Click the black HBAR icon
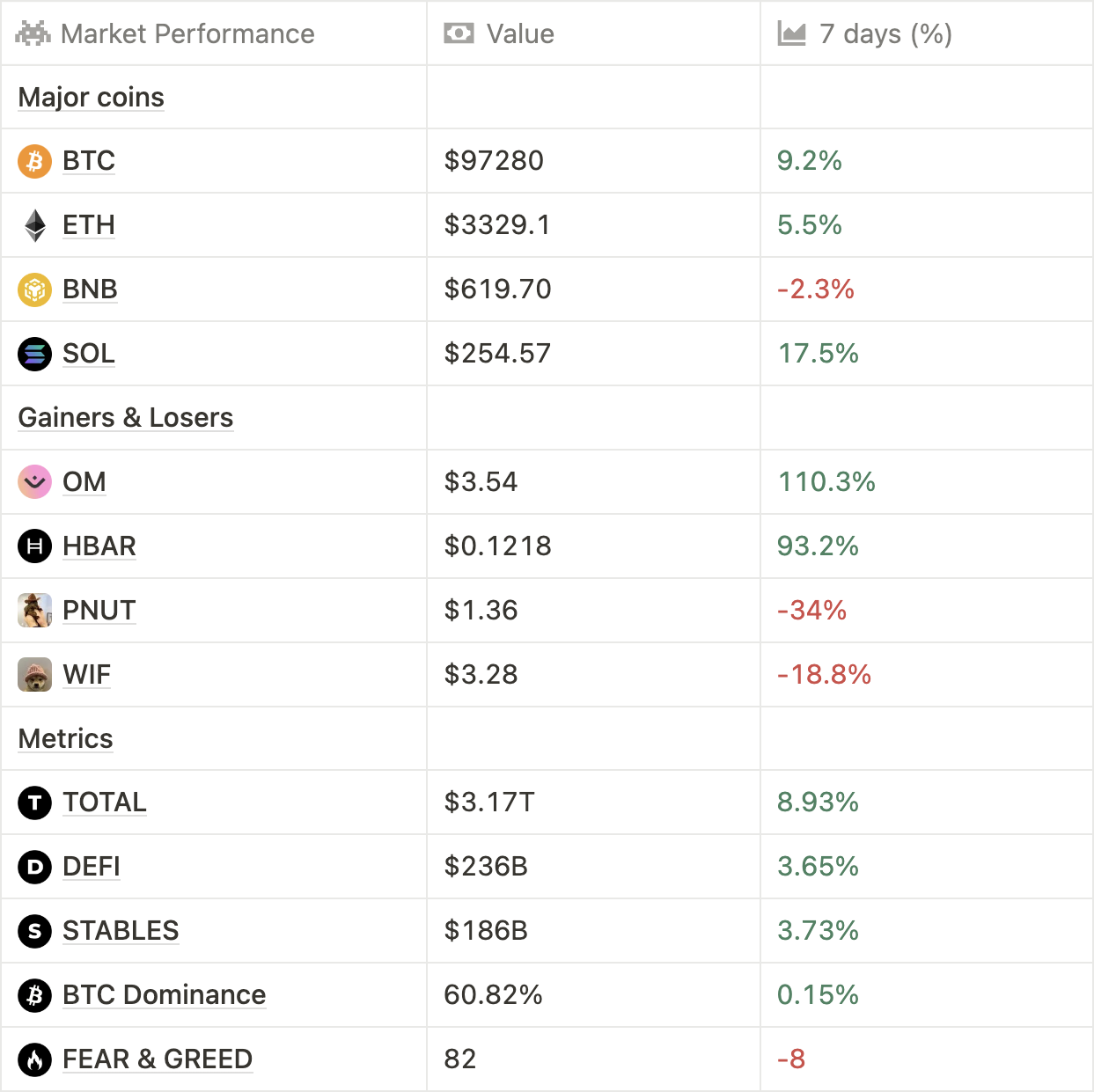This screenshot has width=1094, height=1092. [35, 546]
